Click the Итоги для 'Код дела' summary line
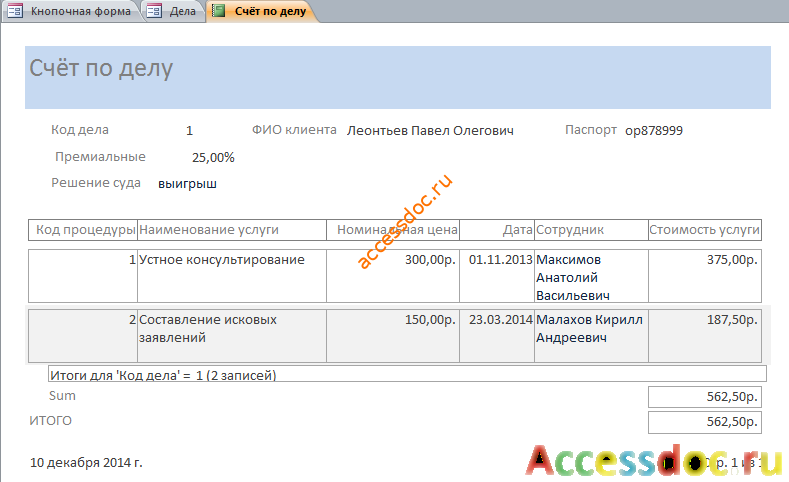 [x=408, y=374]
